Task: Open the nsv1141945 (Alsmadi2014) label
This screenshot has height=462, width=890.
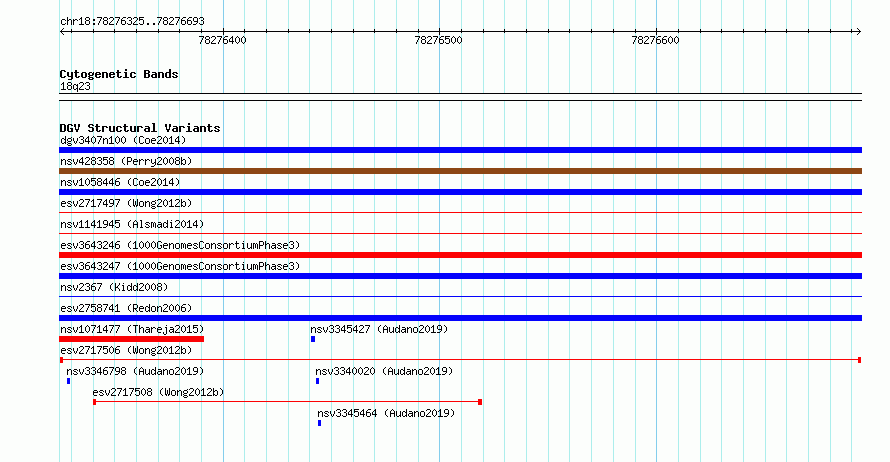Action: [x=132, y=224]
